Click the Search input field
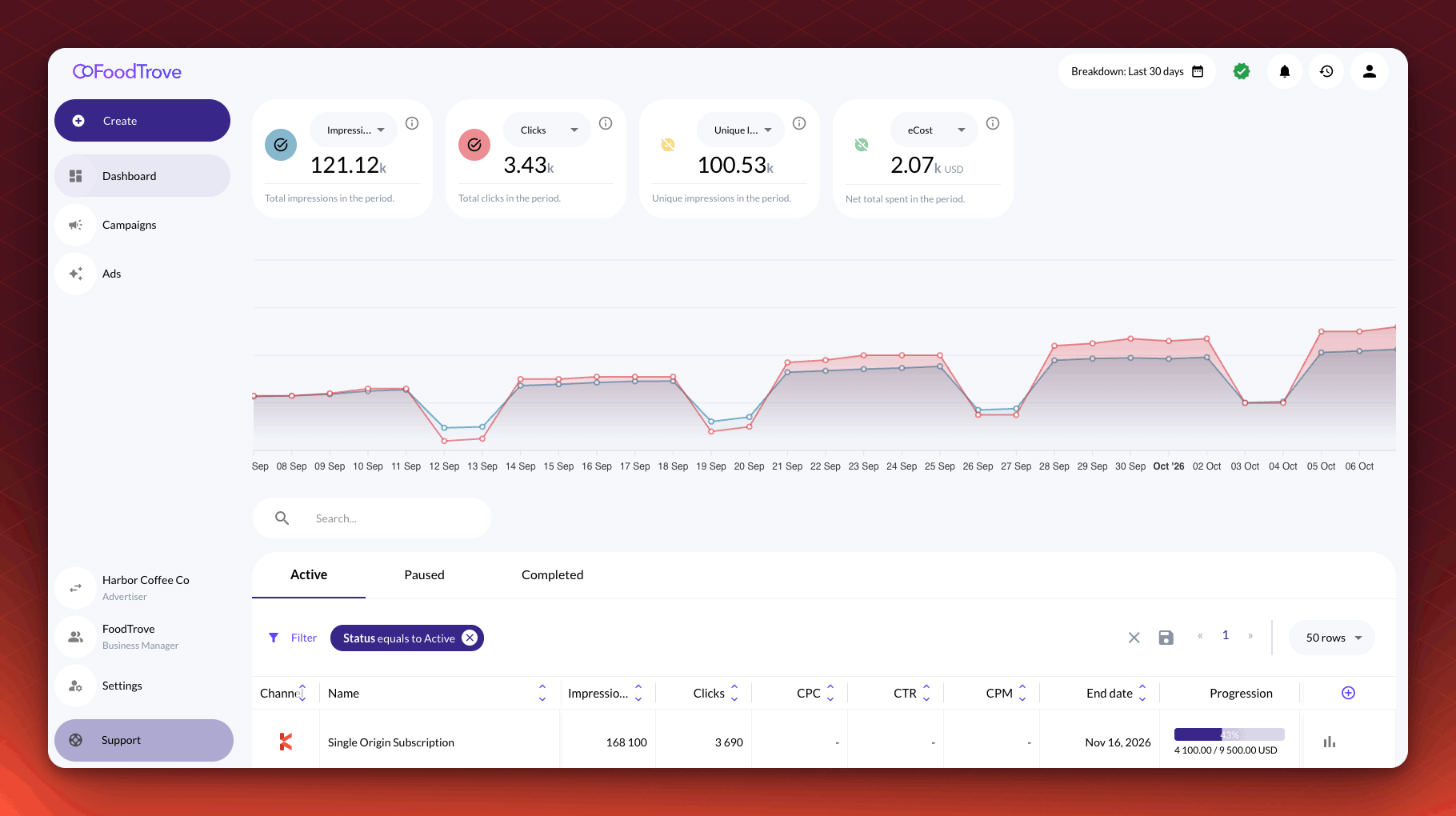 (372, 518)
